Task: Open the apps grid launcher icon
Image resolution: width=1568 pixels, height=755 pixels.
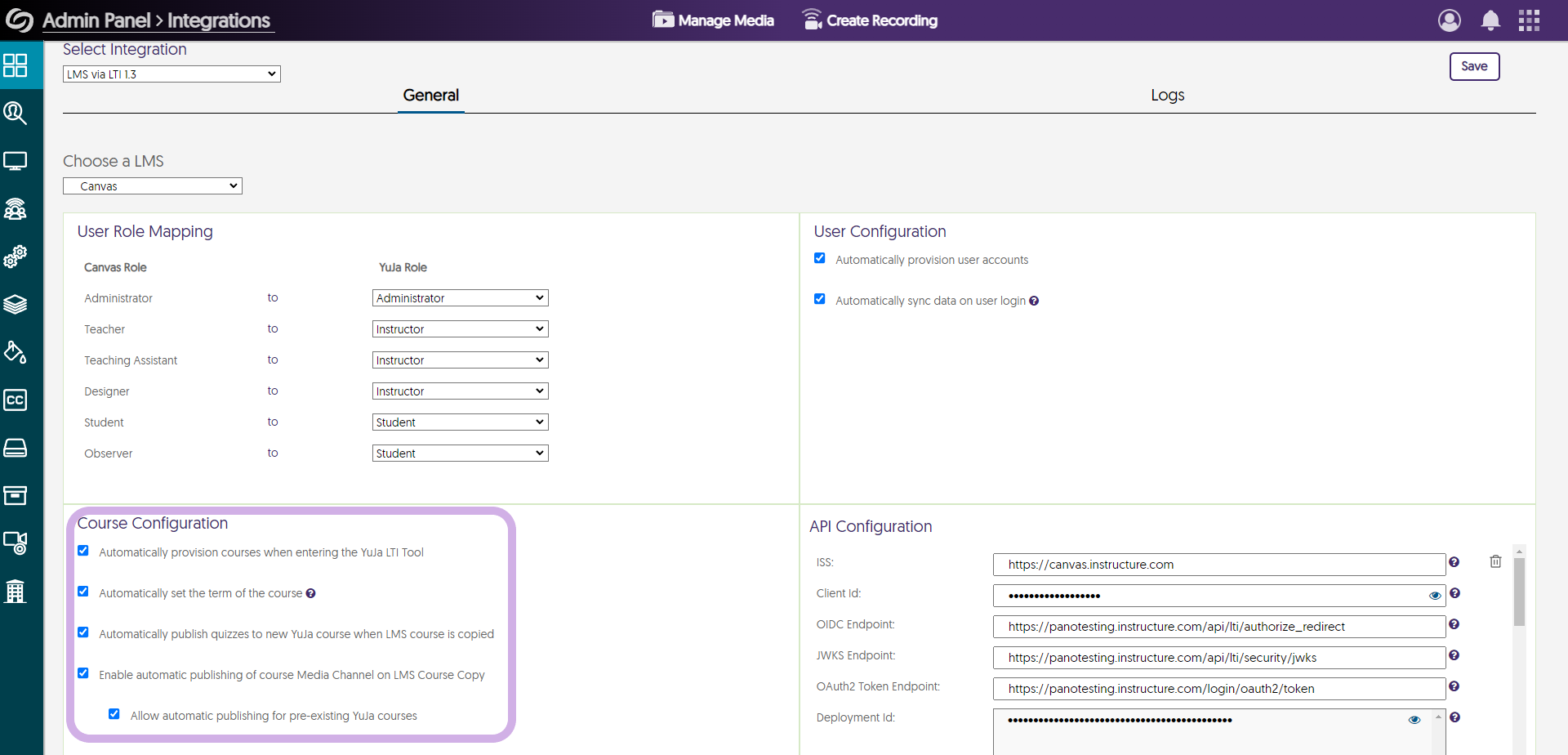Action: click(x=1529, y=20)
